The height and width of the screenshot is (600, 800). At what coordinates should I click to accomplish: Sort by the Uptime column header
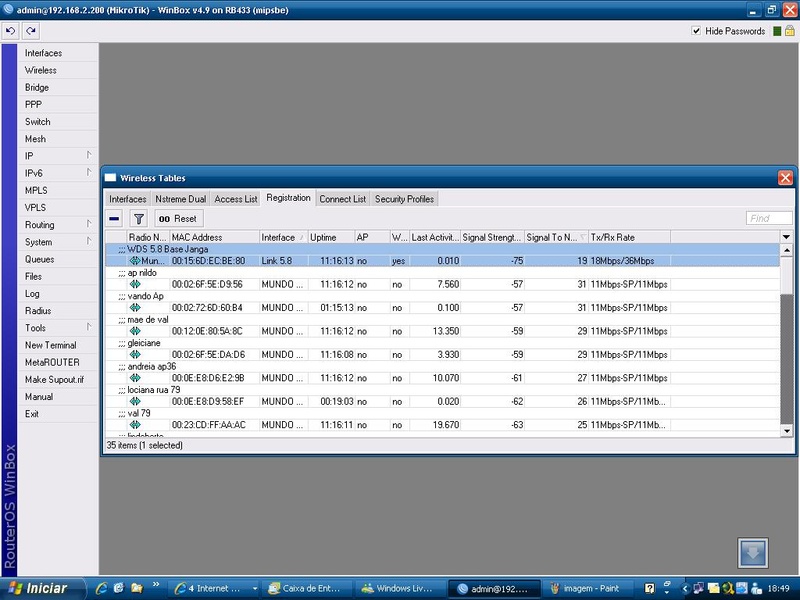point(331,237)
